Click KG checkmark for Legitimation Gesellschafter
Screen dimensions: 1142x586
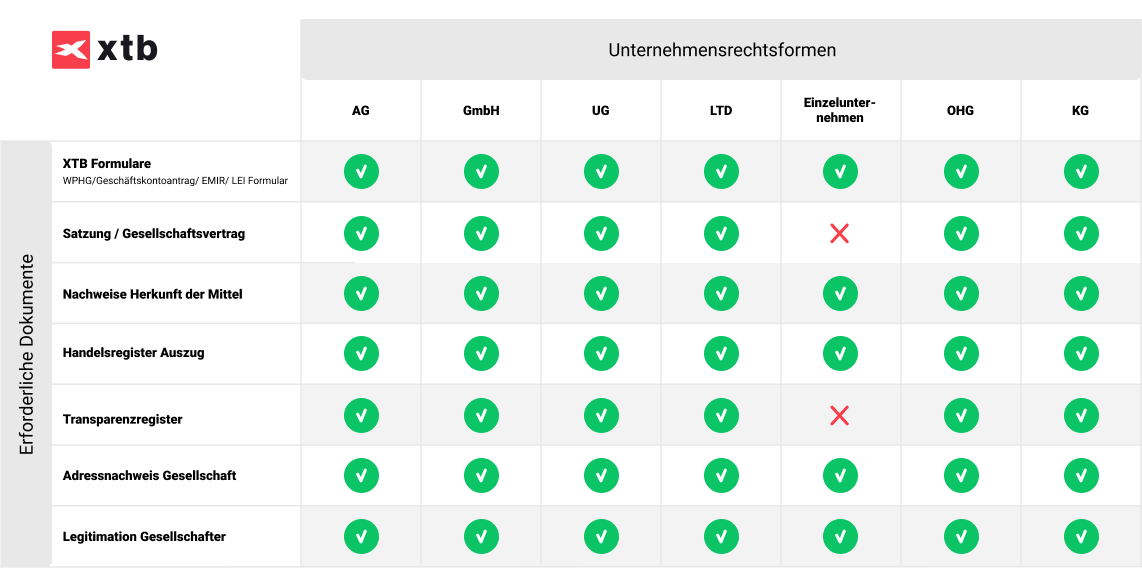[x=1082, y=537]
